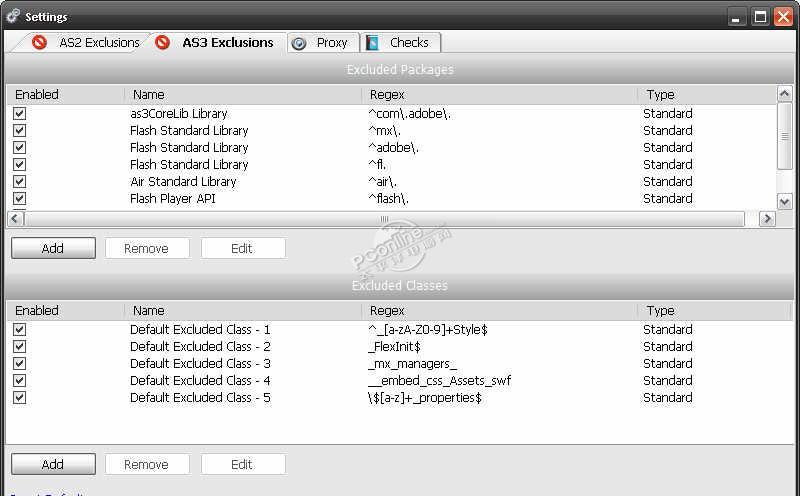800x496 pixels.
Task: Click the packages vertical scrollbar thumb
Action: [785, 136]
